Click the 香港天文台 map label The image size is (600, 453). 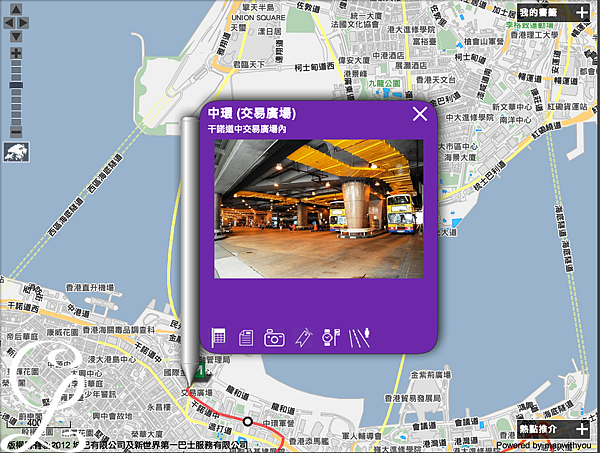[x=436, y=80]
